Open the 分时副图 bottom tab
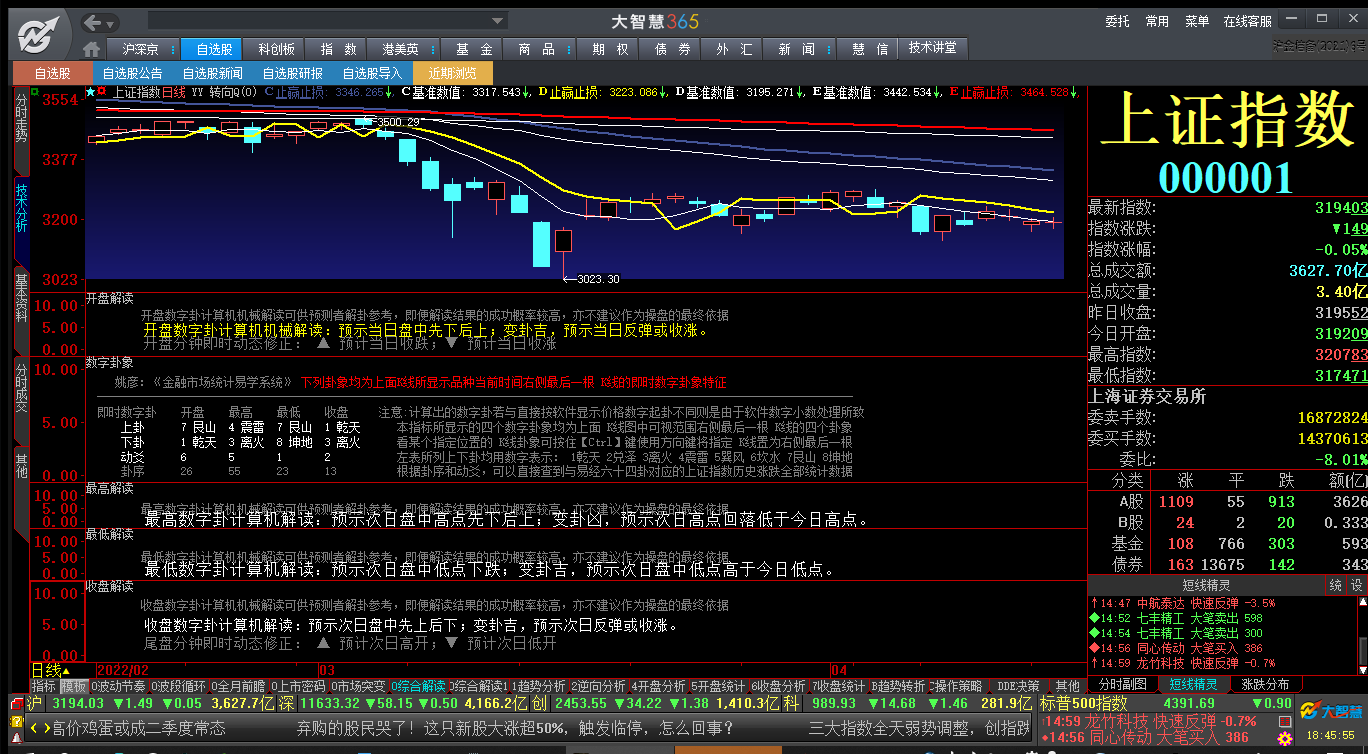Screen dimensions: 1368x754 pyautogui.click(x=1122, y=684)
